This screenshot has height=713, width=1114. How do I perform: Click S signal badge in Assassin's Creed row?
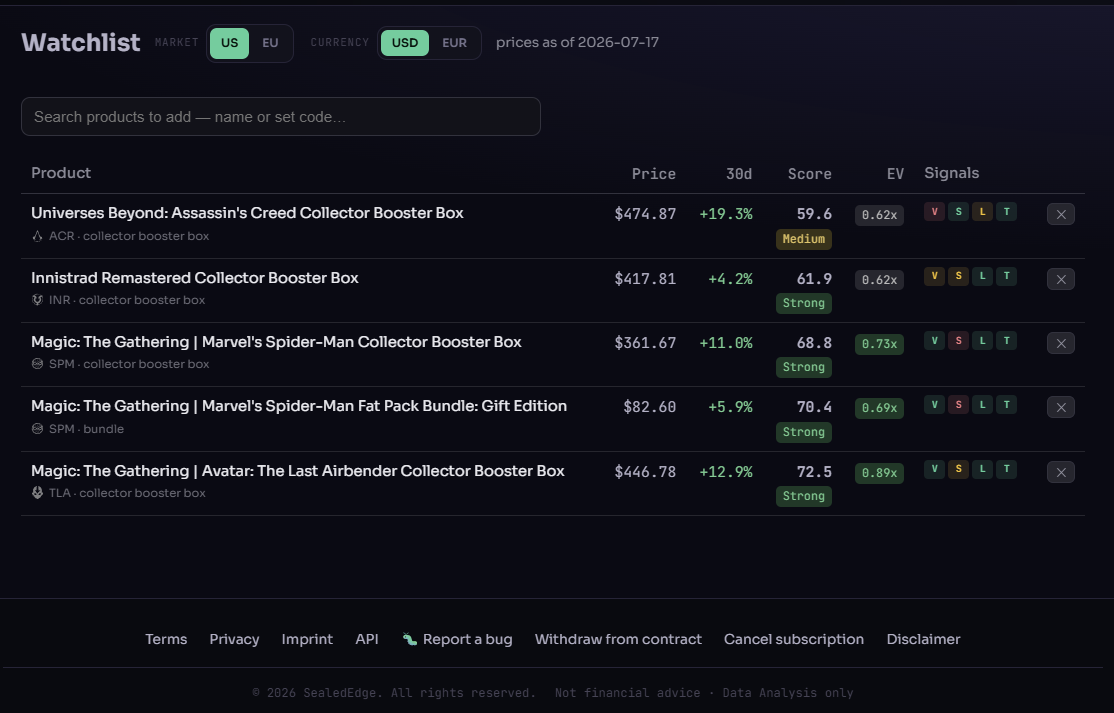coord(958,212)
